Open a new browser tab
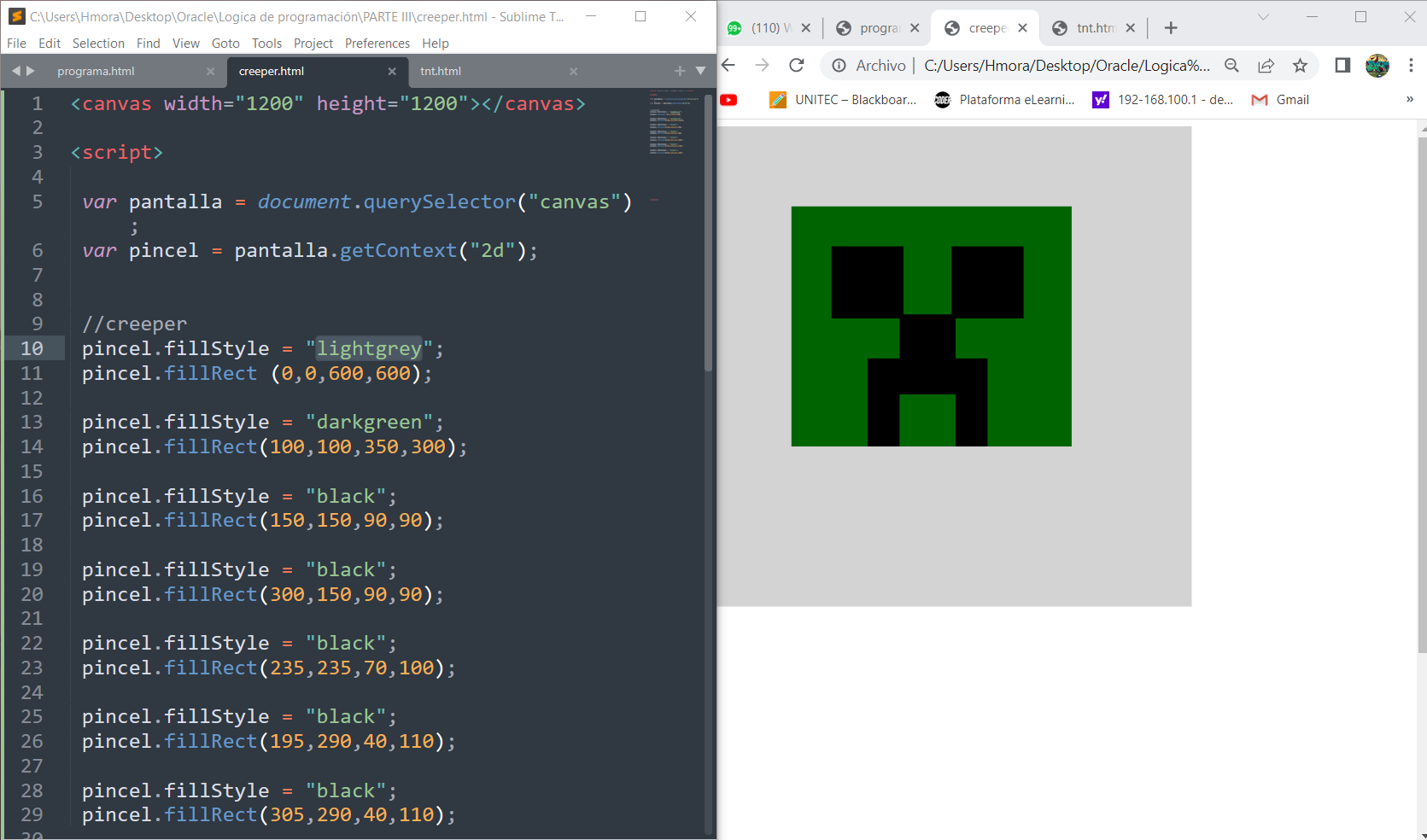The height and width of the screenshot is (840, 1427). [x=1171, y=28]
